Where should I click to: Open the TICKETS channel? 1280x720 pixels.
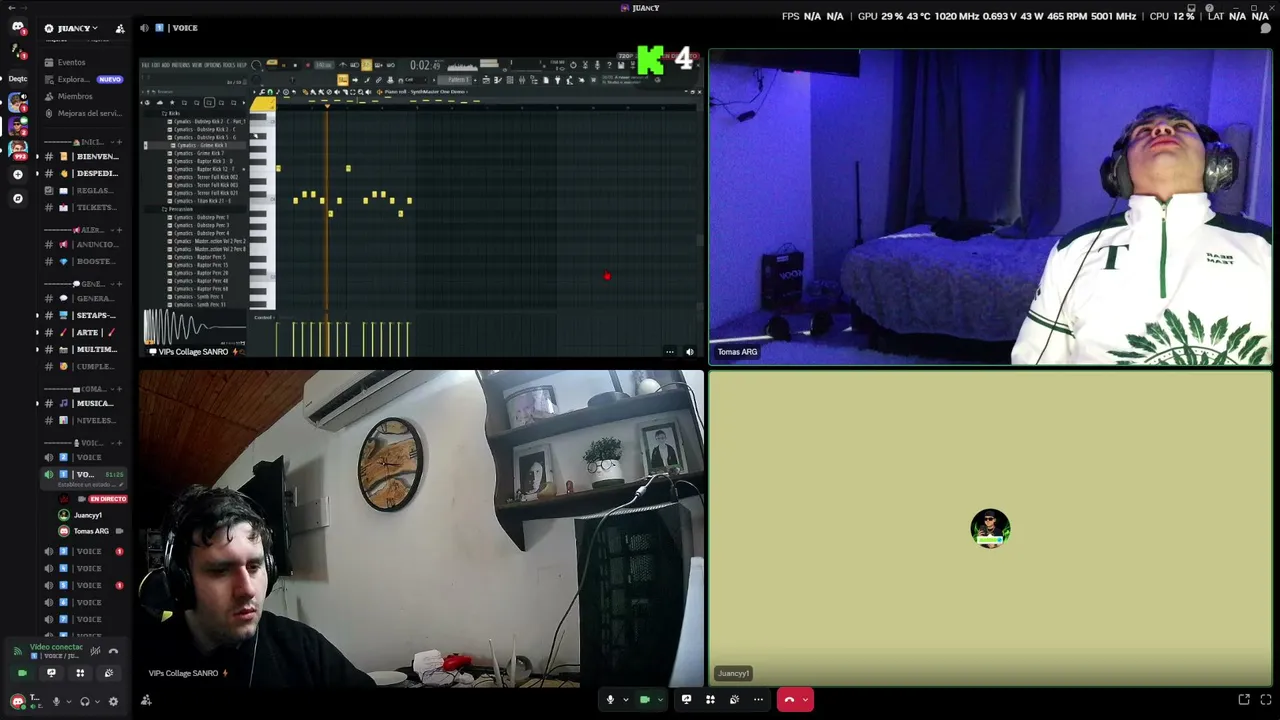[x=84, y=207]
